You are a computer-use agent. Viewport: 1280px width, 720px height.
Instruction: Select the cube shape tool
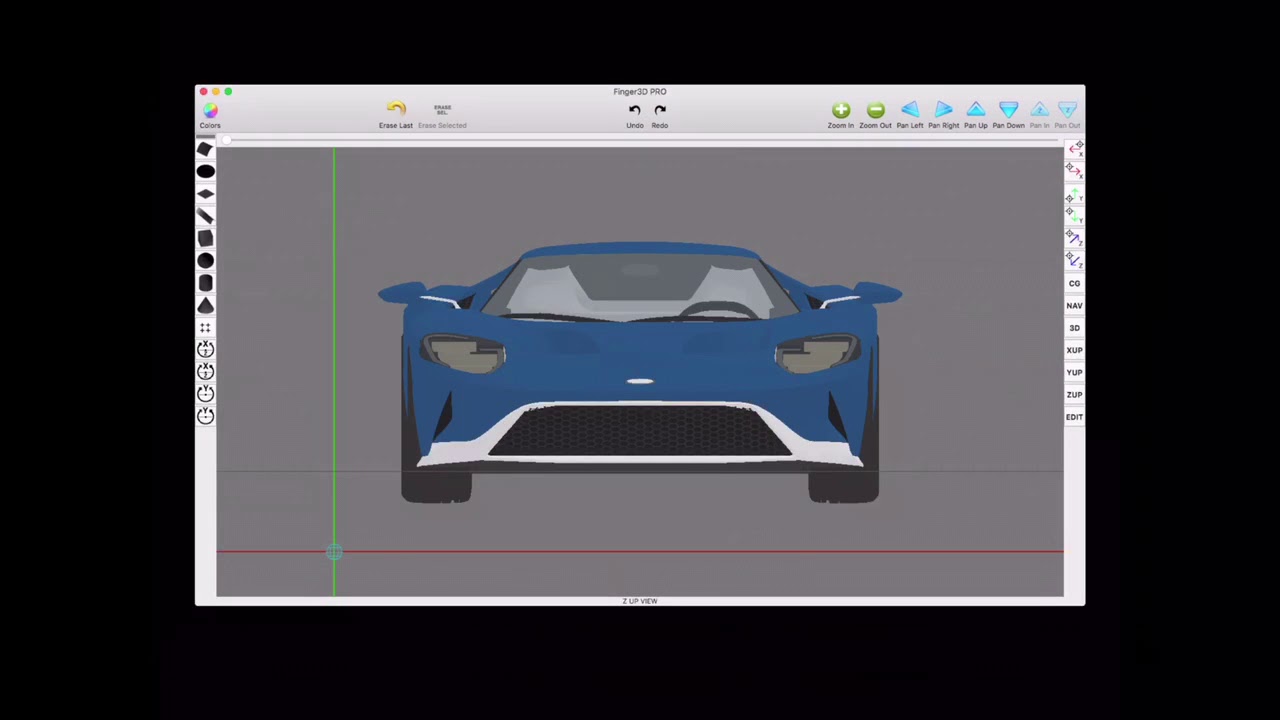pyautogui.click(x=205, y=238)
